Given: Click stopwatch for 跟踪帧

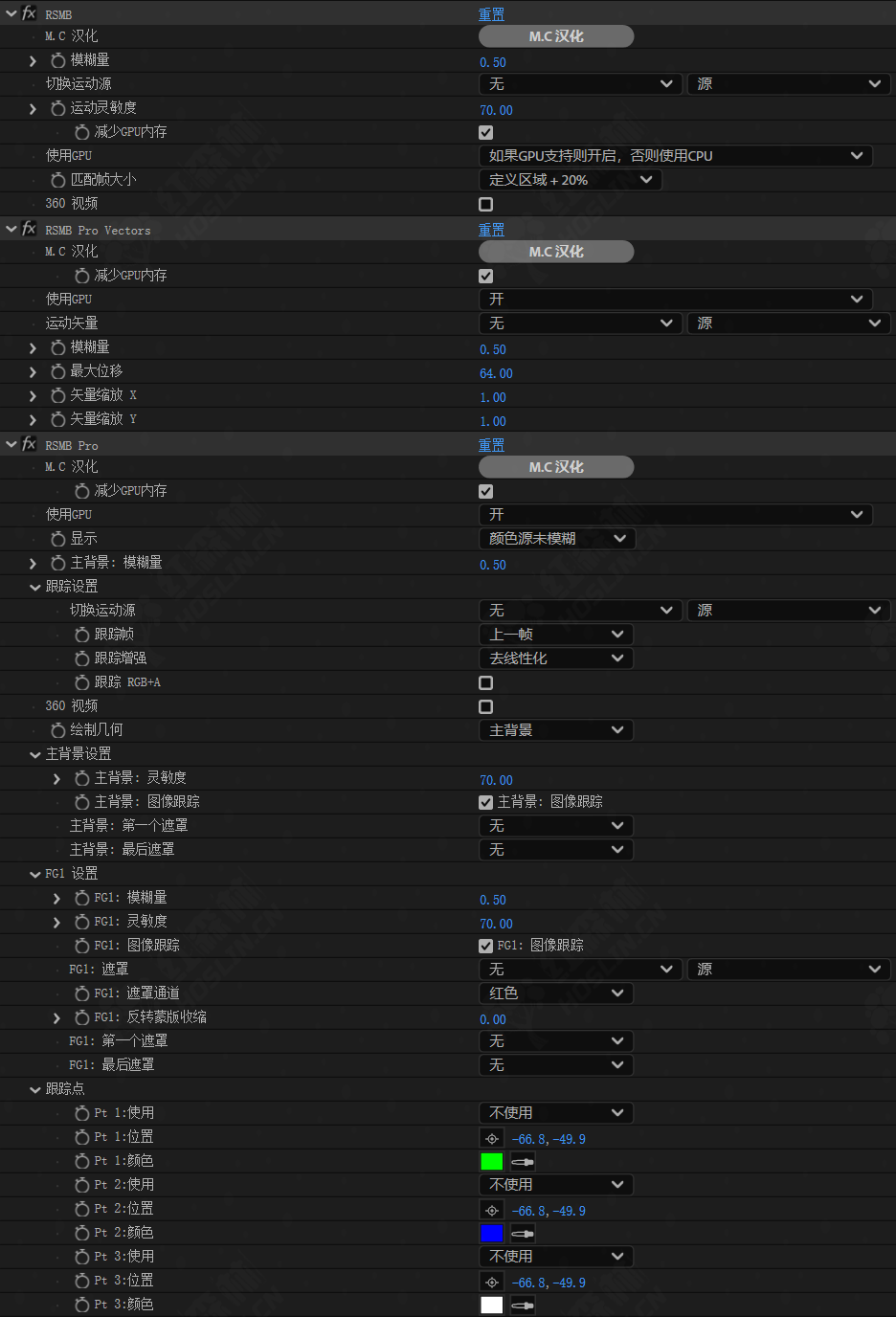Looking at the screenshot, I should click(x=82, y=635).
